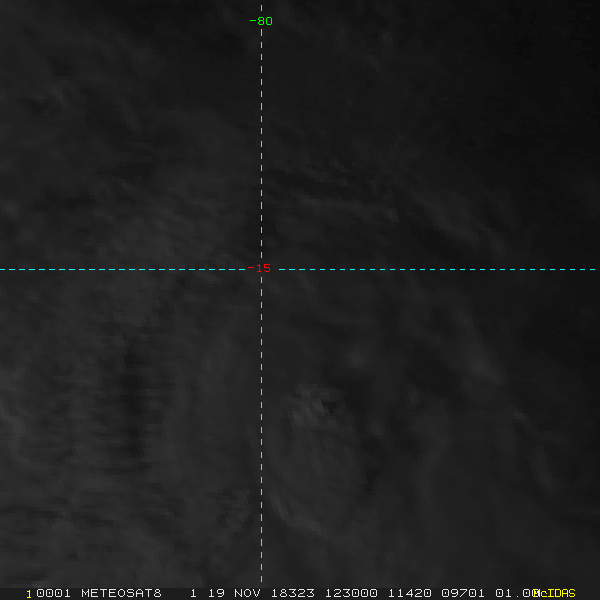
Task: Click the green -80 longitude label
Action: (261, 21)
